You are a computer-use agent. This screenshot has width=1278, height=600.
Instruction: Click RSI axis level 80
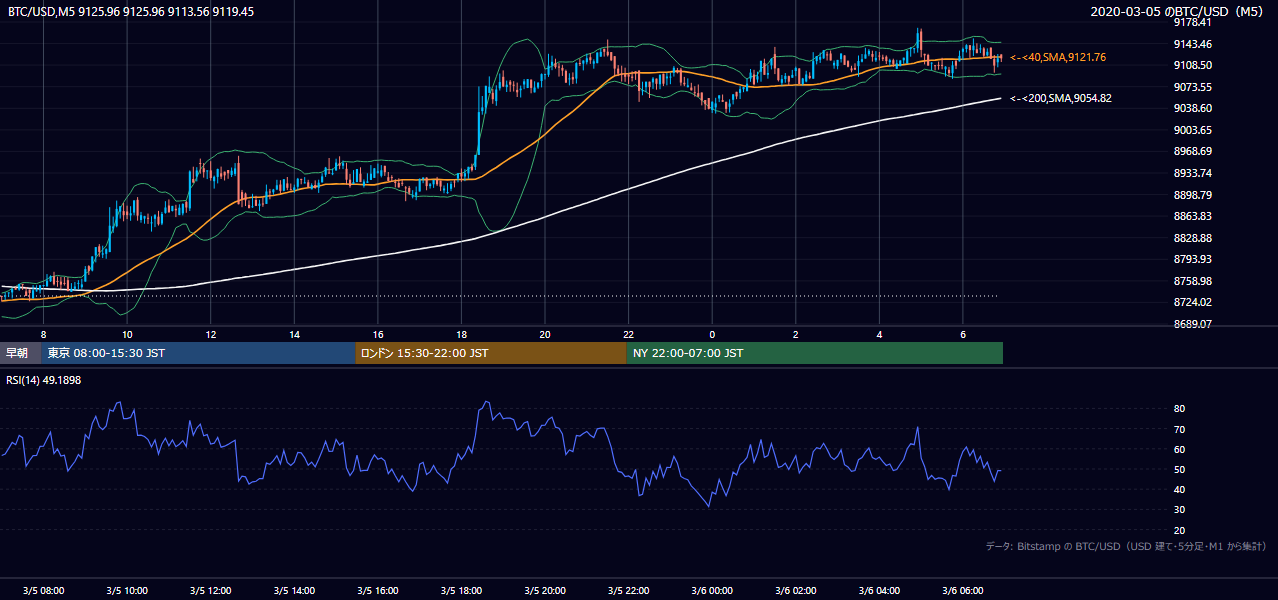click(x=1179, y=409)
